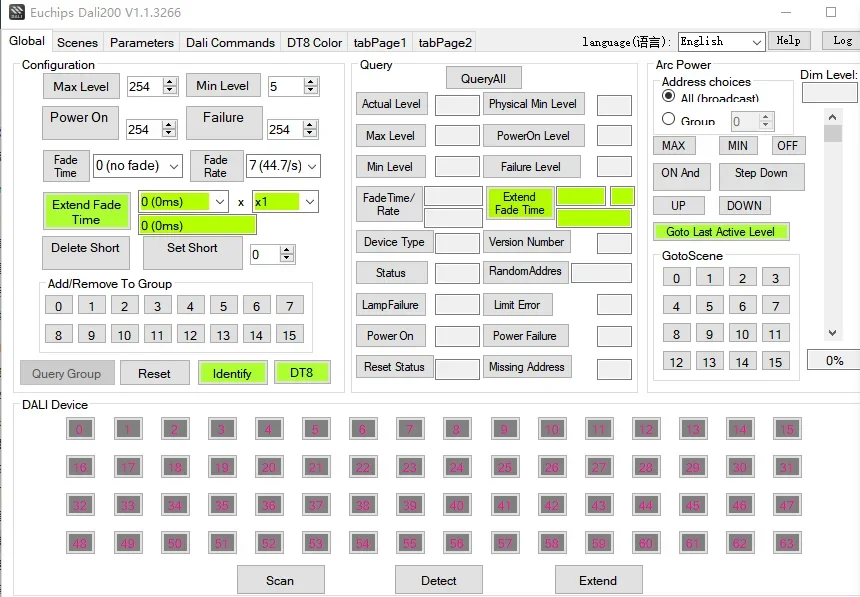Select DALI device address 63 box

click(787, 543)
